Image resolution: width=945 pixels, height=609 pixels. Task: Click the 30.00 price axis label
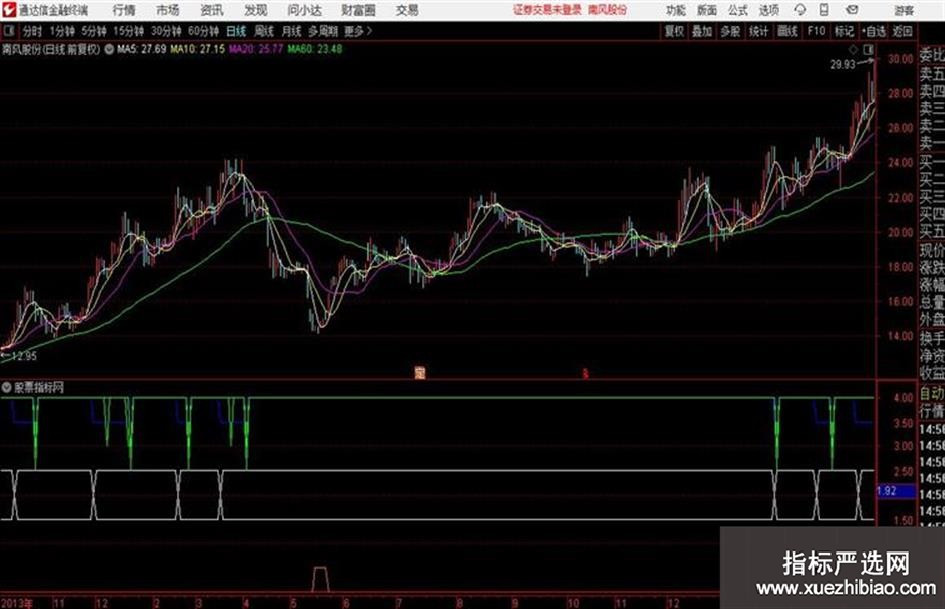[x=900, y=58]
